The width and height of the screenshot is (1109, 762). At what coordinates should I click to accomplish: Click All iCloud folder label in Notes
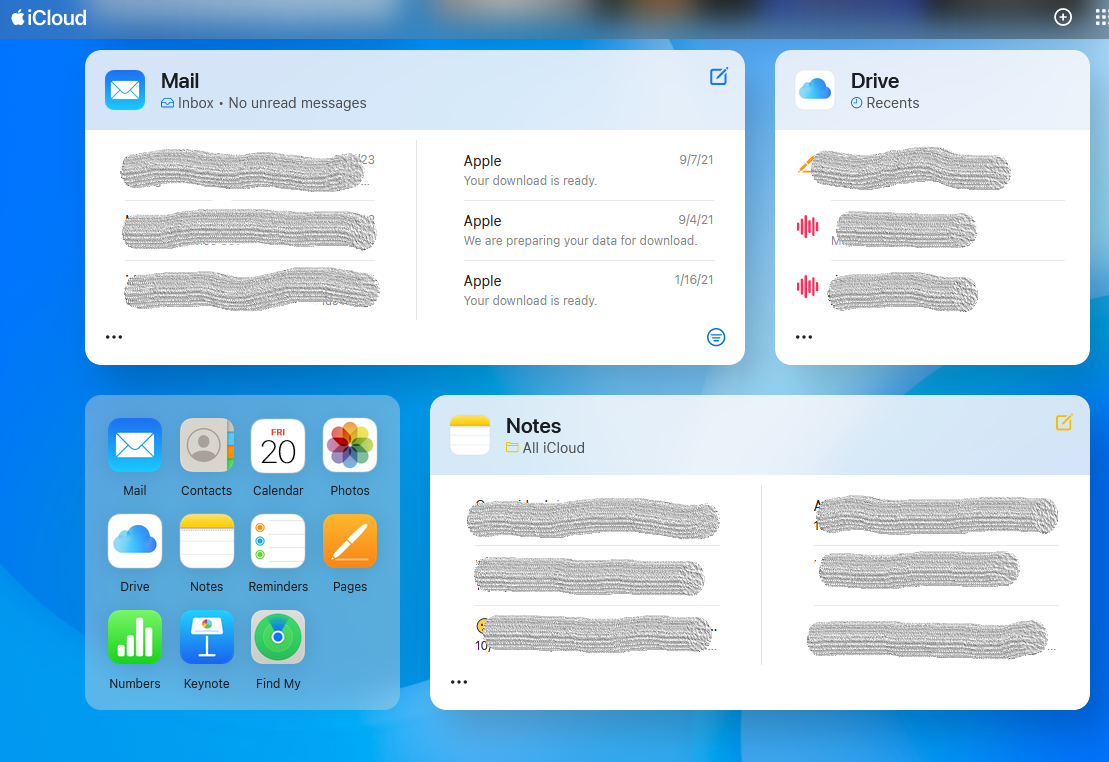coord(553,448)
